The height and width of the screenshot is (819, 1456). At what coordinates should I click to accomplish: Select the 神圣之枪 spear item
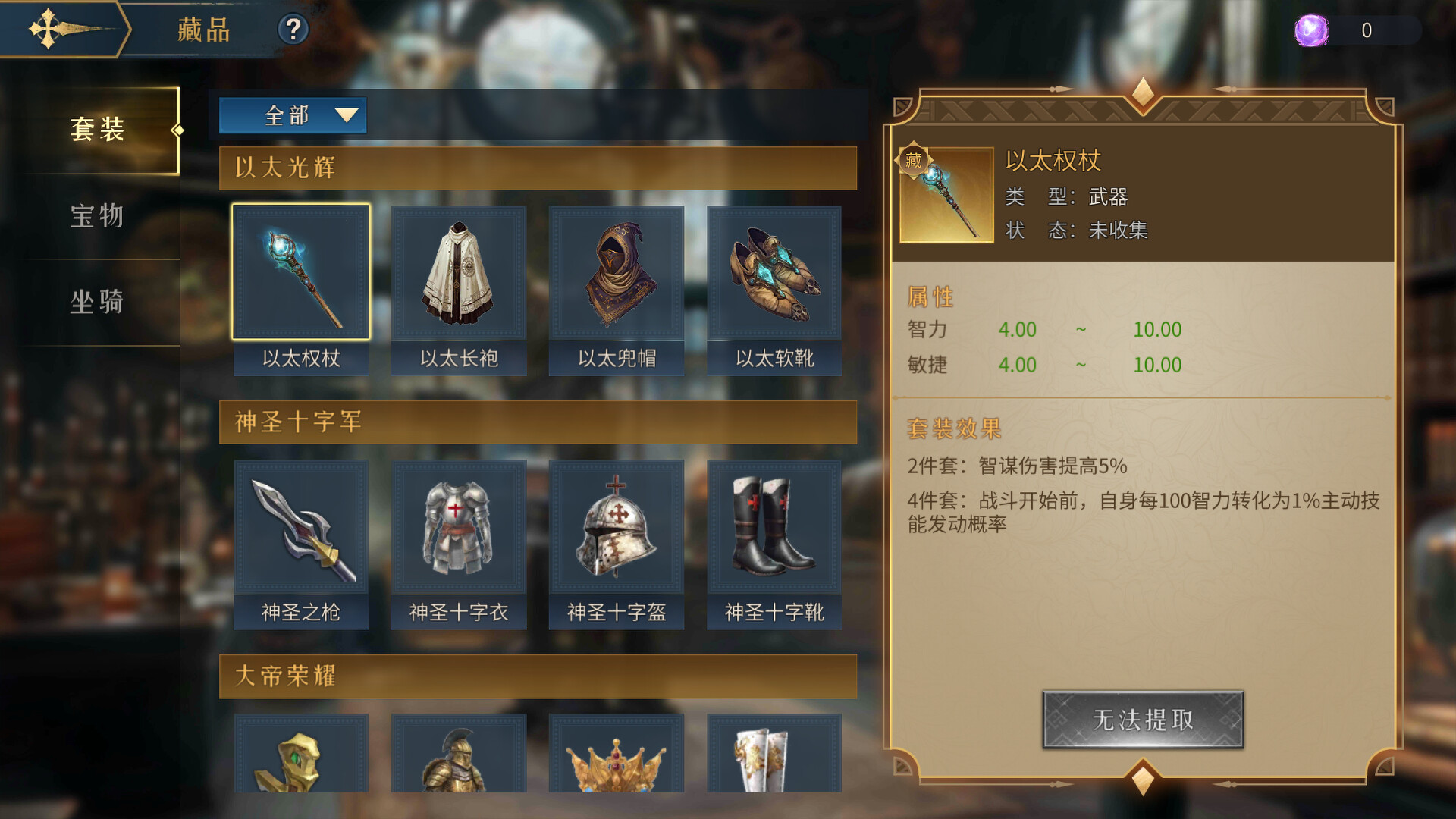(301, 544)
